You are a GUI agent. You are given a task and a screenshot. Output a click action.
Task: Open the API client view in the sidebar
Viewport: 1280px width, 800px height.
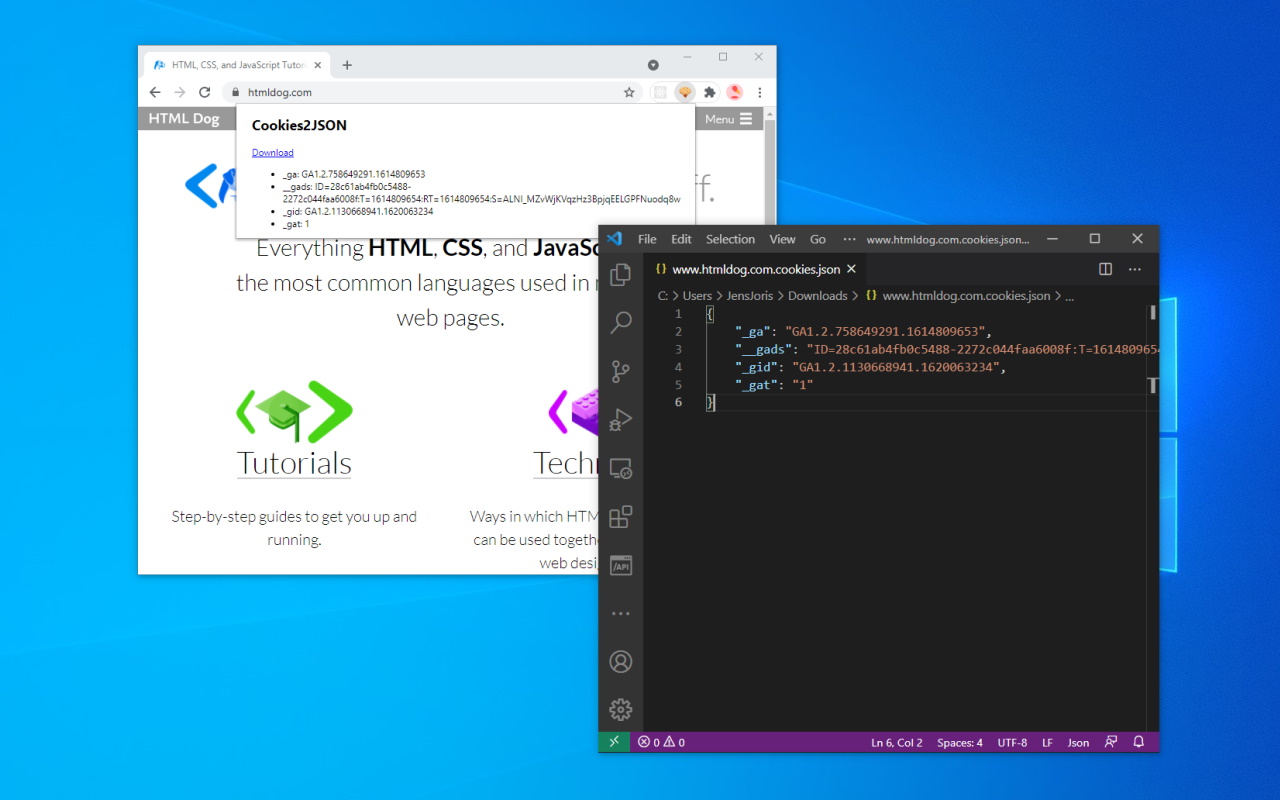point(621,564)
